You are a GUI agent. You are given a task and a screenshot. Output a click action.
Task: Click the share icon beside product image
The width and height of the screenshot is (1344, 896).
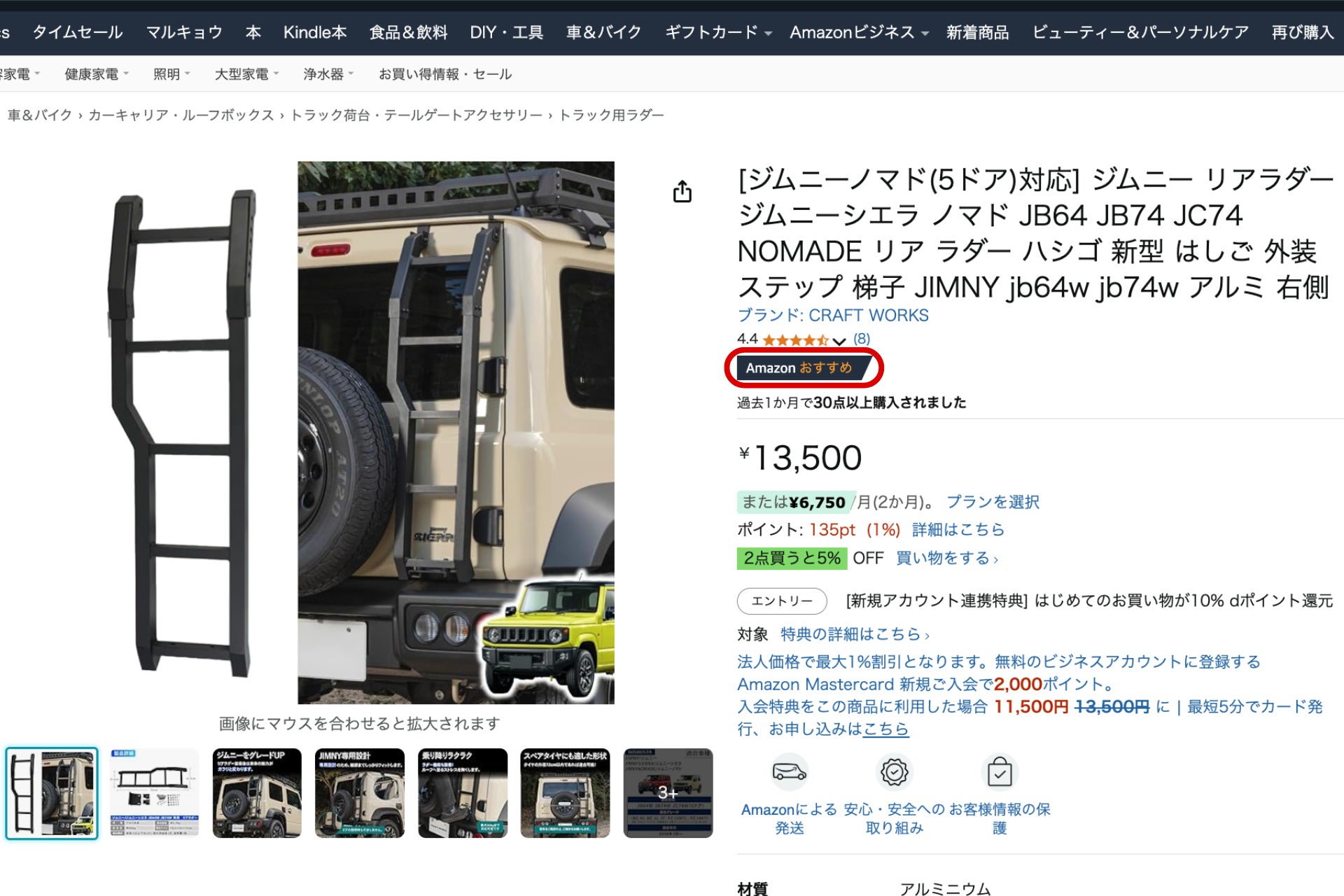click(682, 191)
